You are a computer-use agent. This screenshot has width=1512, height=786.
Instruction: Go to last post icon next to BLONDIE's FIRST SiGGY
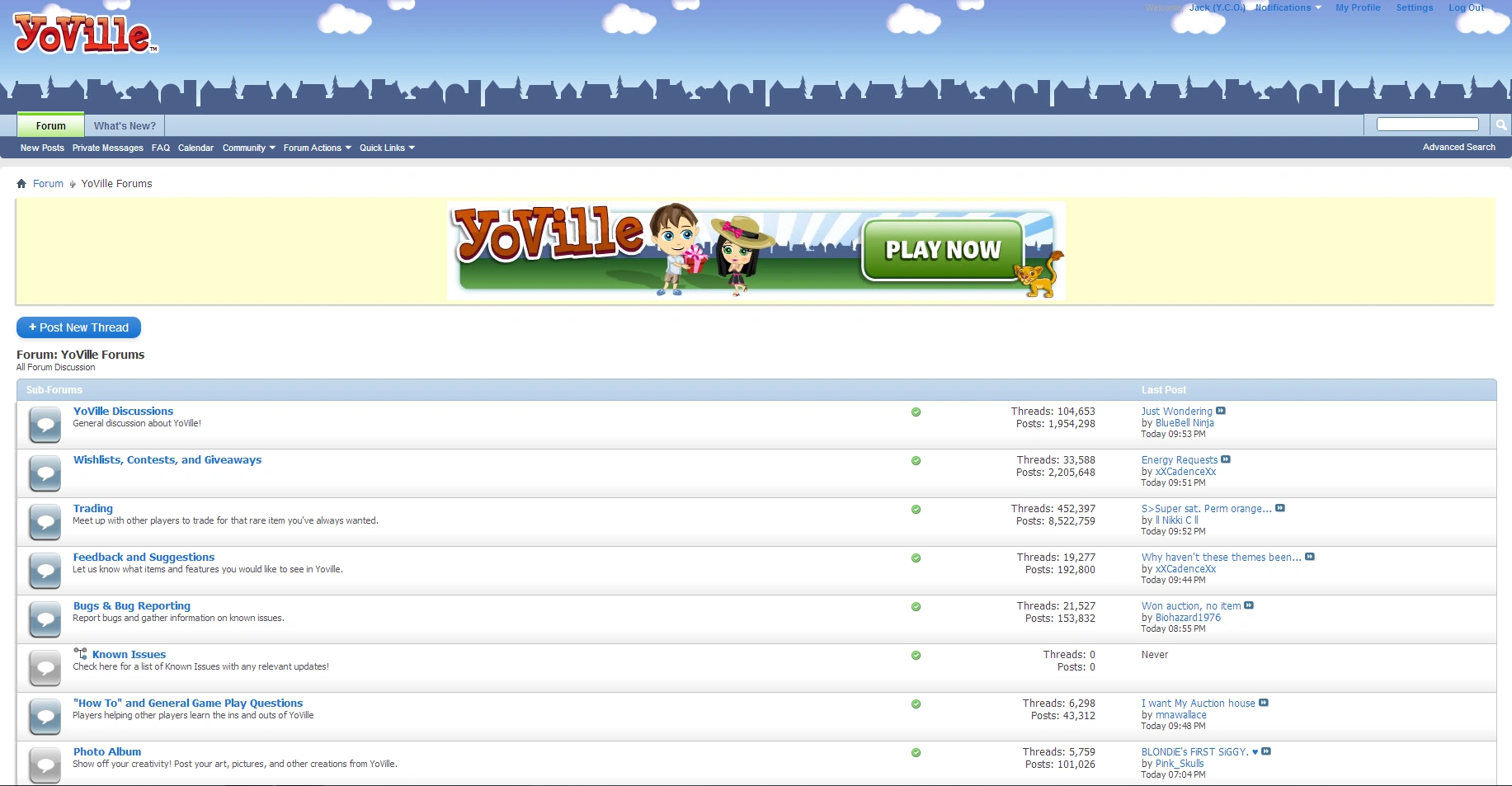(x=1266, y=751)
